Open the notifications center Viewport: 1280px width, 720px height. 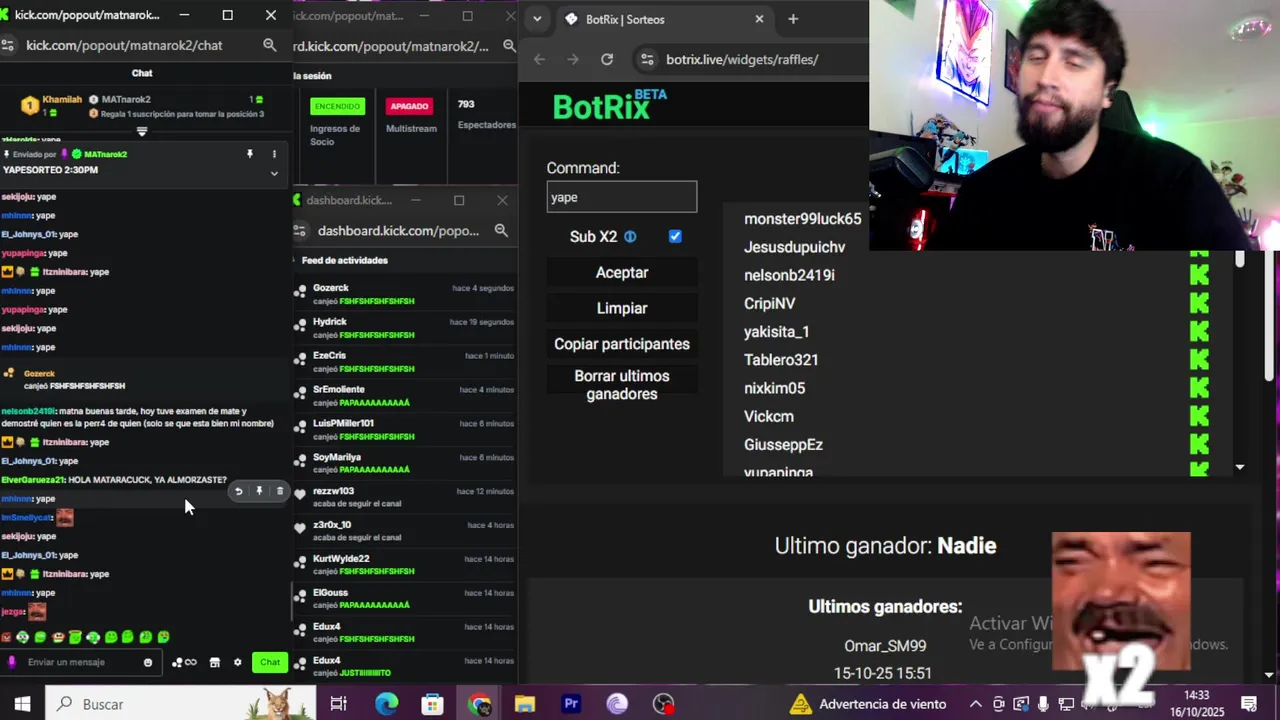click(x=1248, y=704)
